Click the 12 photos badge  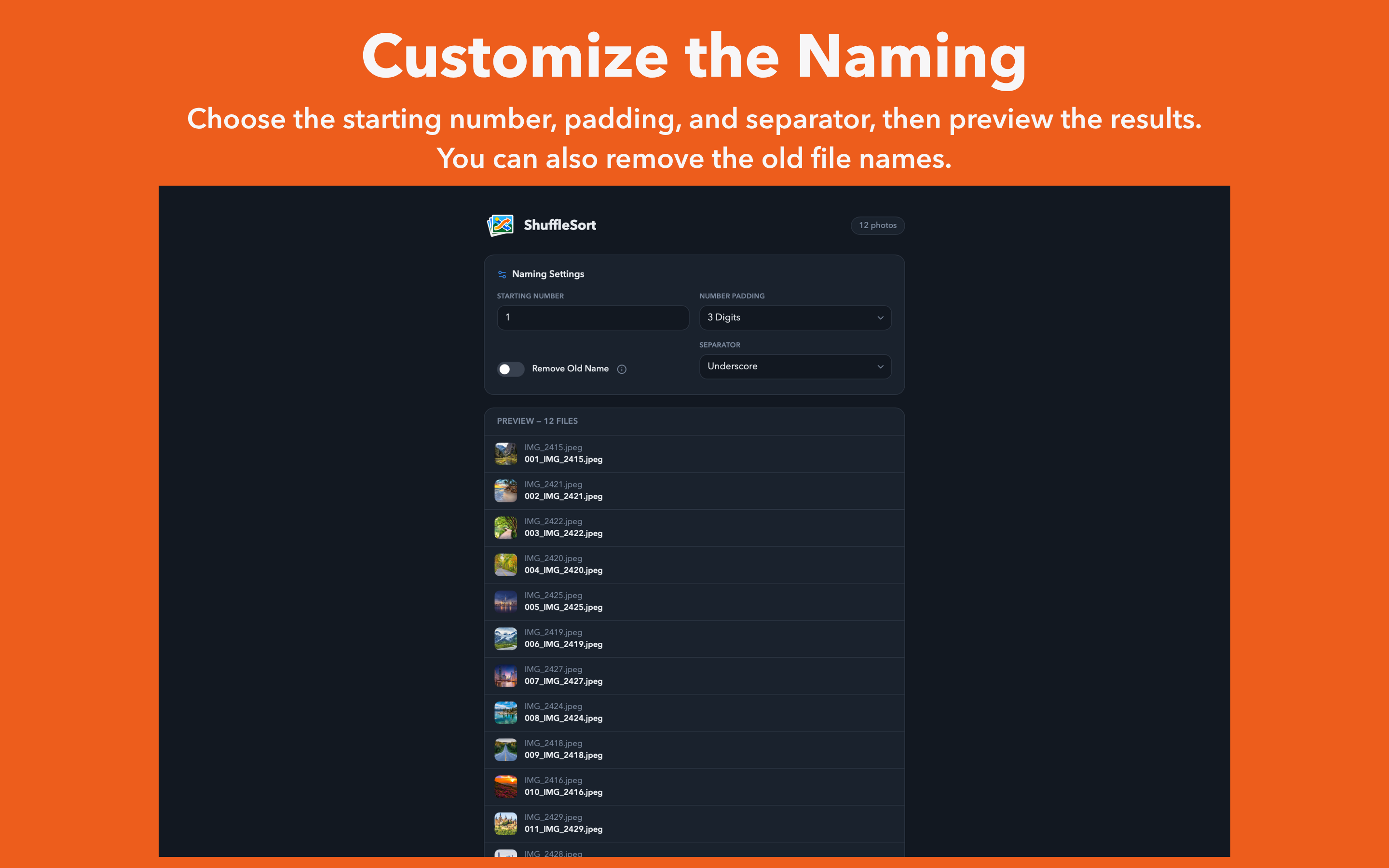click(877, 225)
